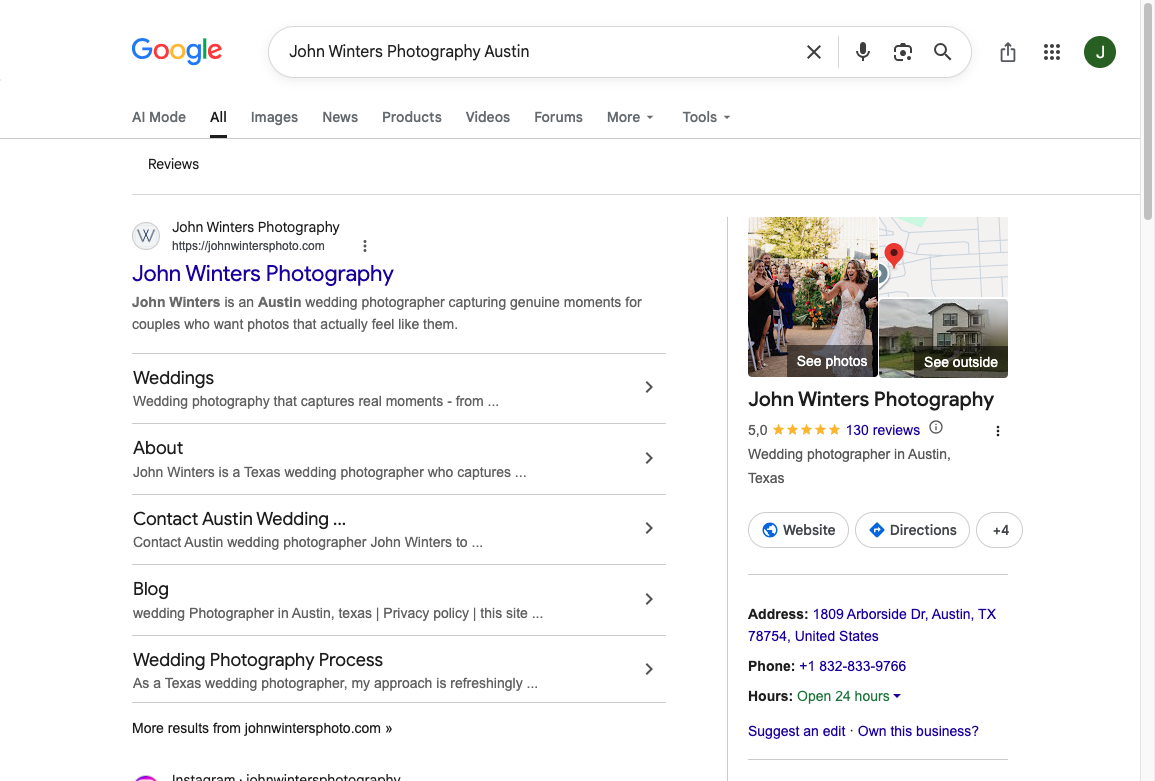
Task: Open the Google account avatar J
Action: point(1099,52)
